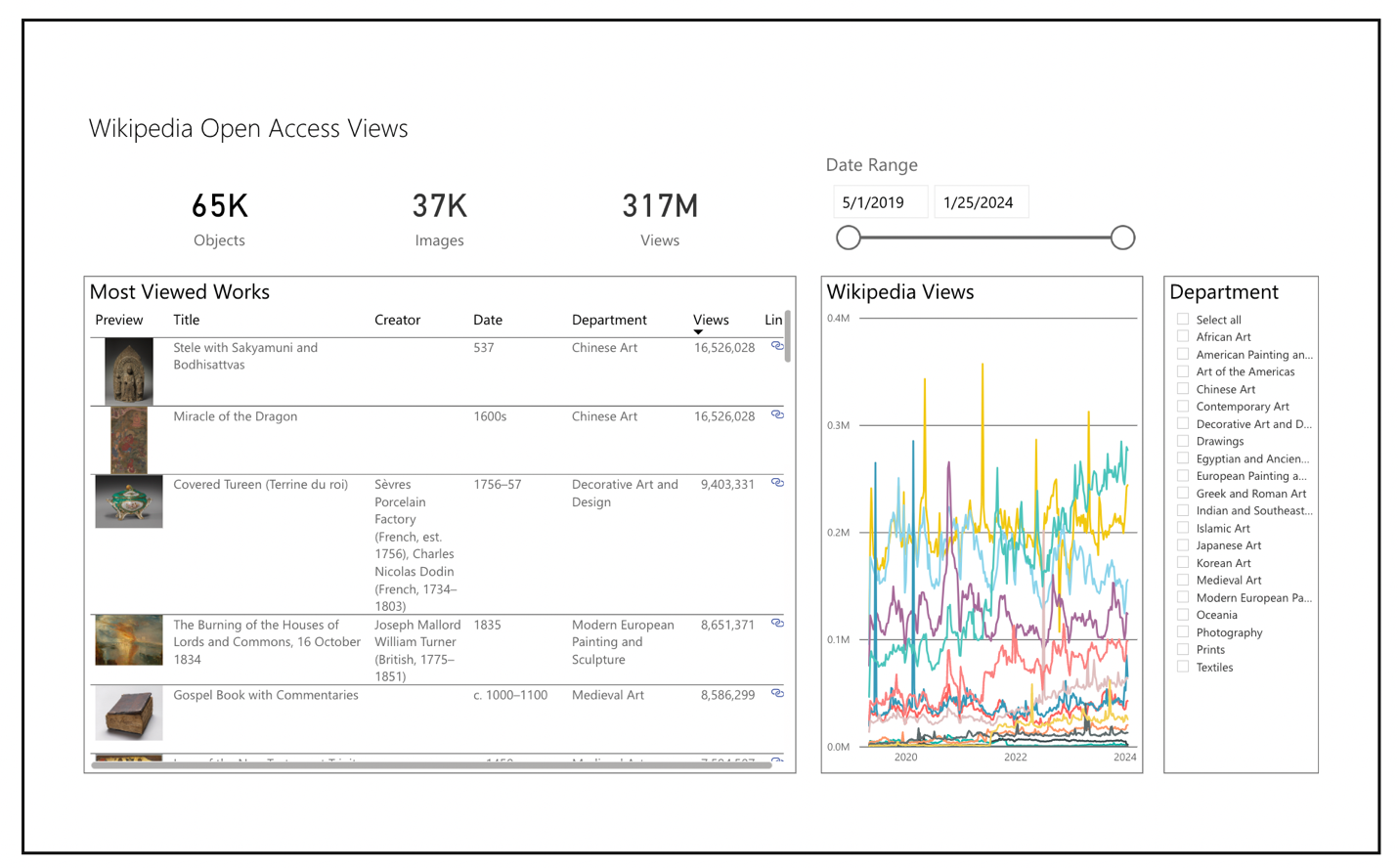The height and width of the screenshot is (868, 1398).
Task: Check the Islamic Art box
Action: pyautogui.click(x=1183, y=528)
